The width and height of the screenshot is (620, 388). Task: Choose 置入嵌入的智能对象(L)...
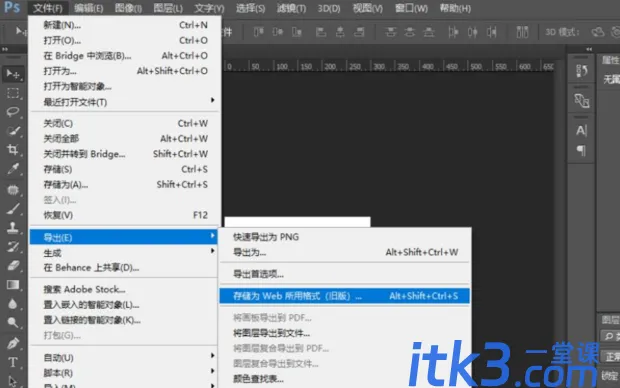click(x=124, y=305)
